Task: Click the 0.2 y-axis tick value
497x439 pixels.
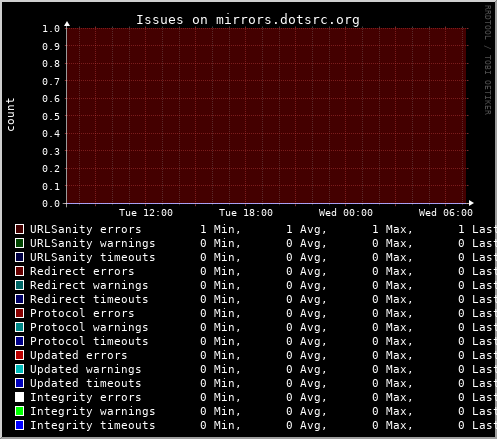Action: point(51,169)
